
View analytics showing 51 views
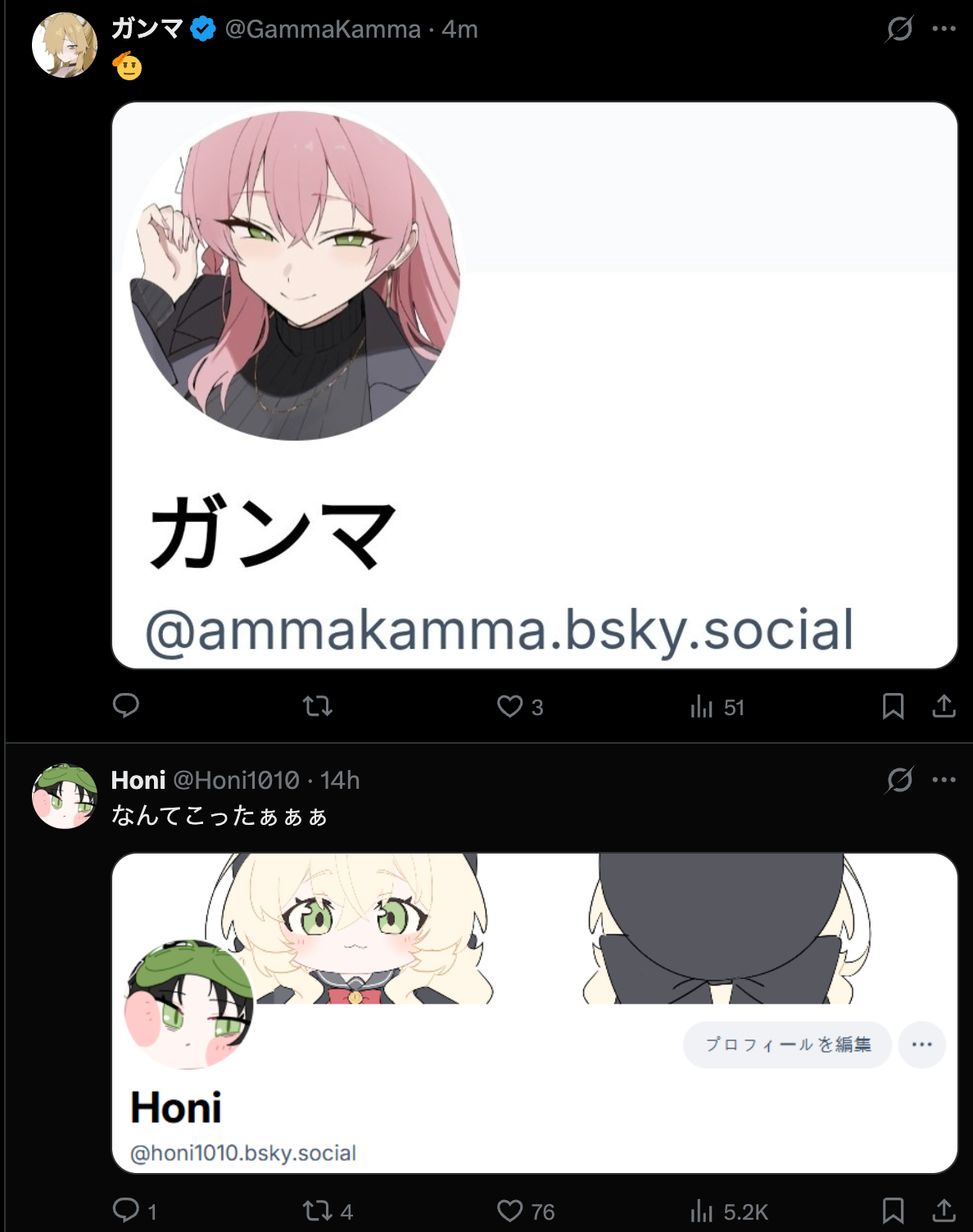click(x=717, y=706)
